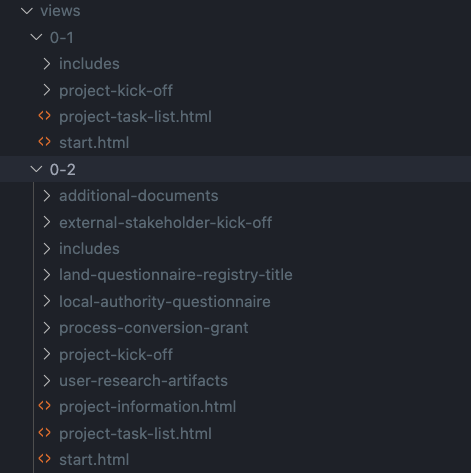Viewport: 471px width, 473px height.
Task: Open start.html in the 0-1 folder
Action: [x=94, y=143]
